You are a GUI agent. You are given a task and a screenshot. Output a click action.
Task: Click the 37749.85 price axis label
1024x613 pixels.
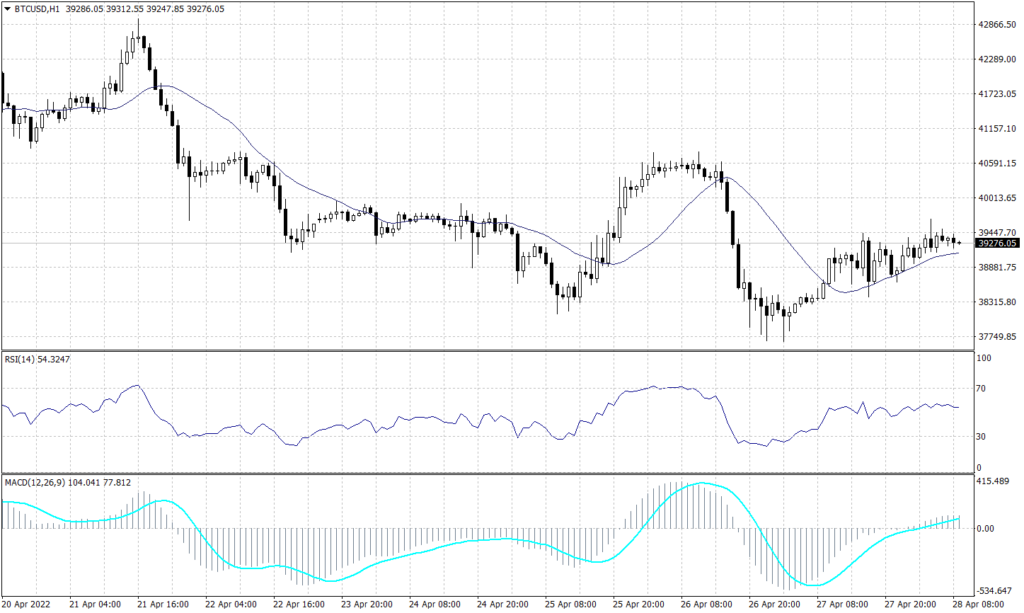point(997,337)
